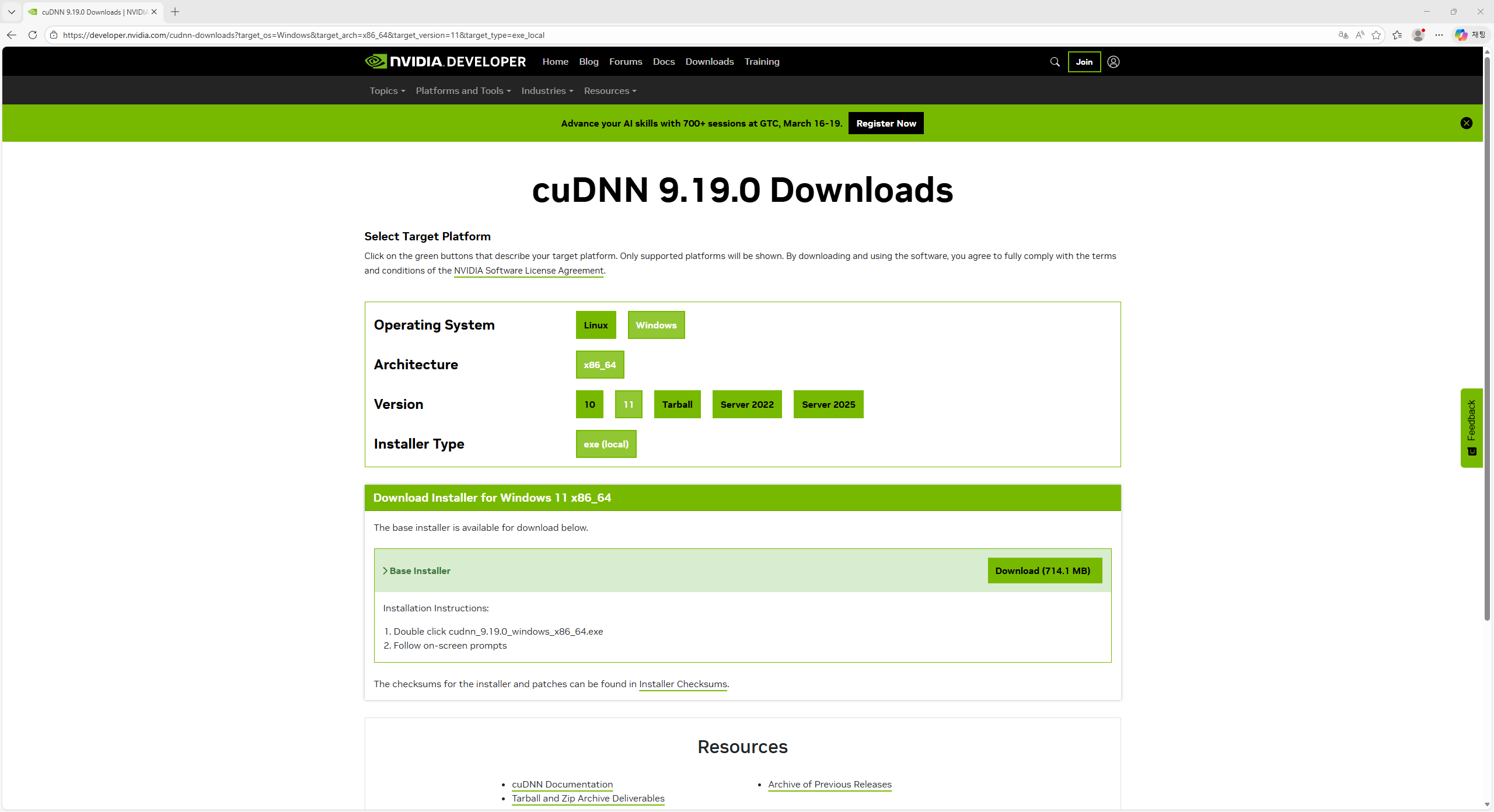Select the Server 2025 version option
This screenshot has width=1494, height=812.
pyautogui.click(x=828, y=404)
